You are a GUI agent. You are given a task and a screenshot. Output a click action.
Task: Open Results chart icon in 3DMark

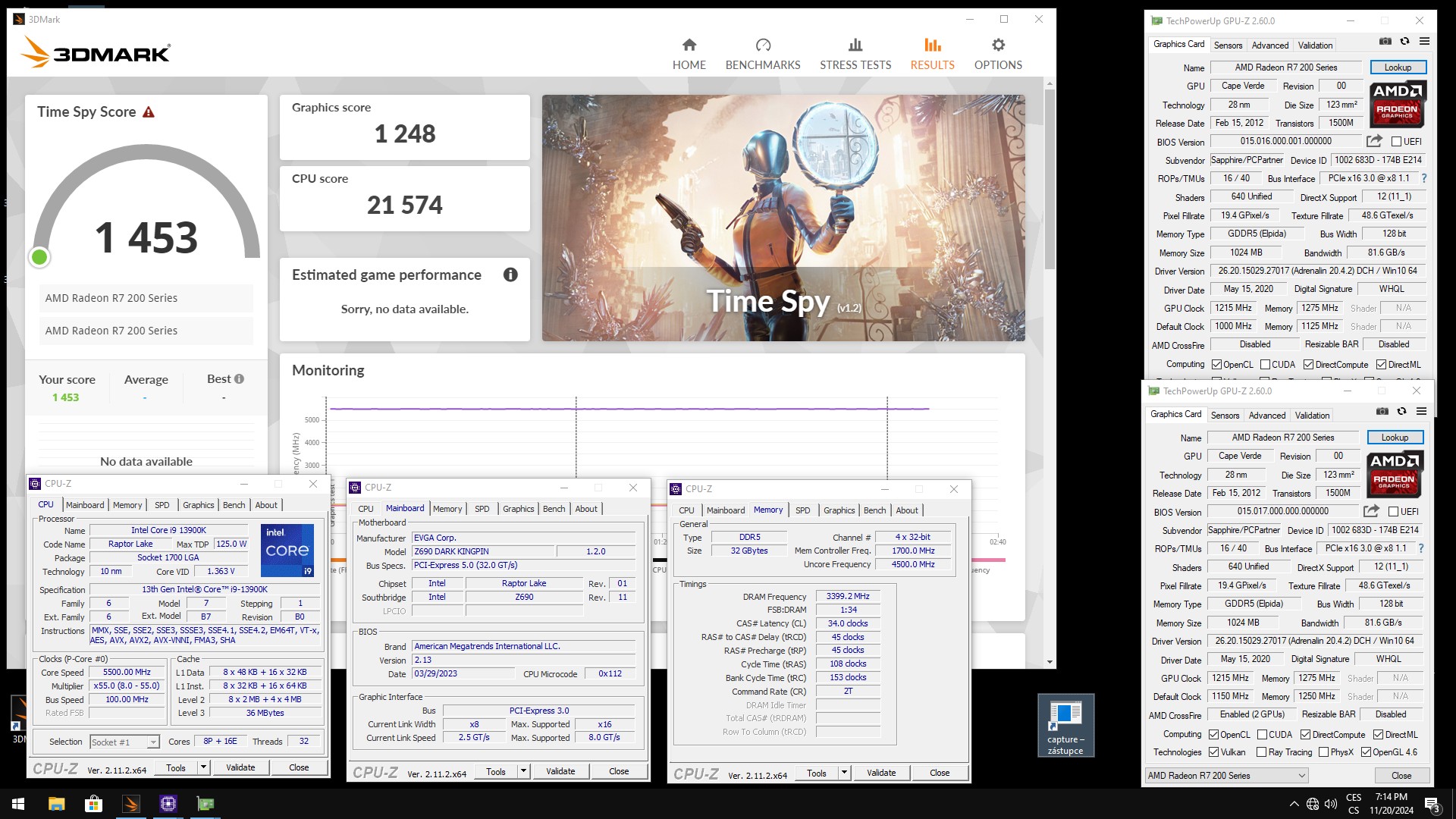click(x=932, y=45)
